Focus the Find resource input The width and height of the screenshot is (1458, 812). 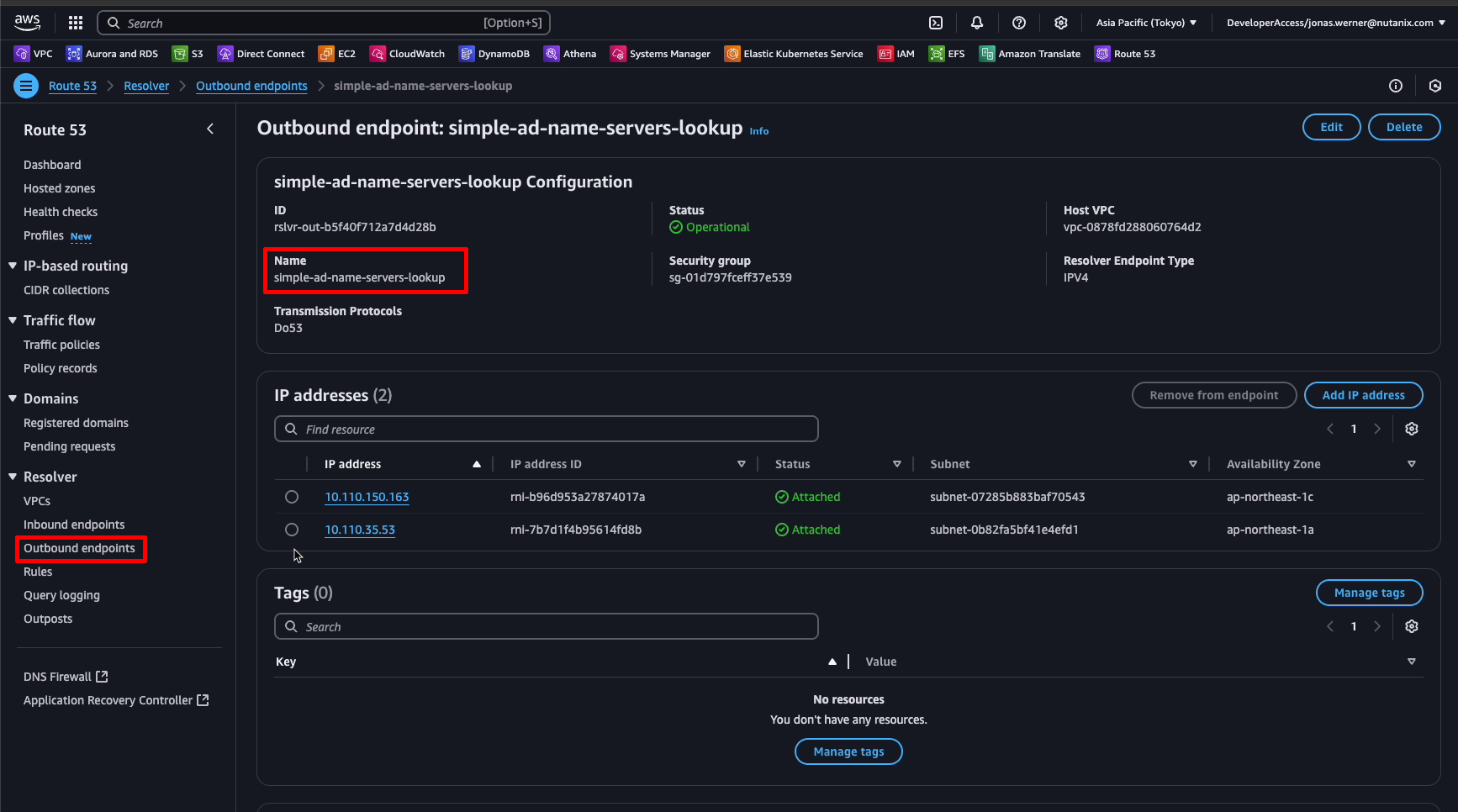point(547,429)
